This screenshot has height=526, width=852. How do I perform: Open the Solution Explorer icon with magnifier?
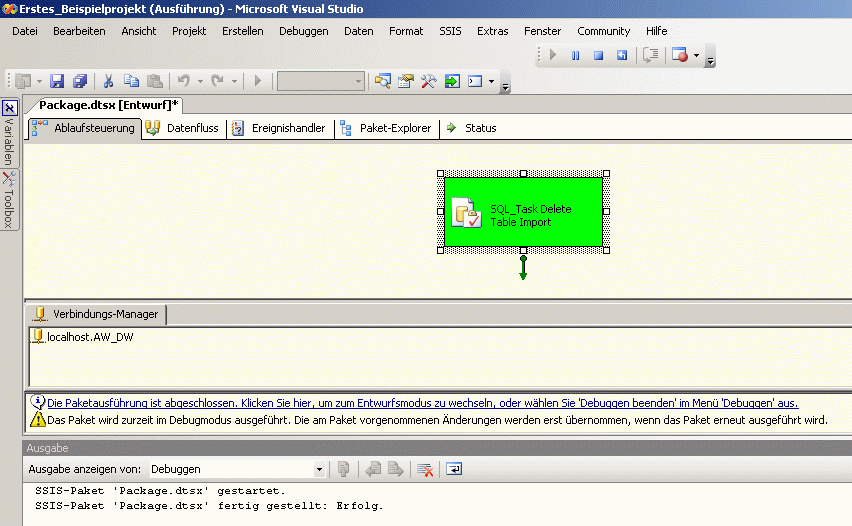pyautogui.click(x=383, y=82)
